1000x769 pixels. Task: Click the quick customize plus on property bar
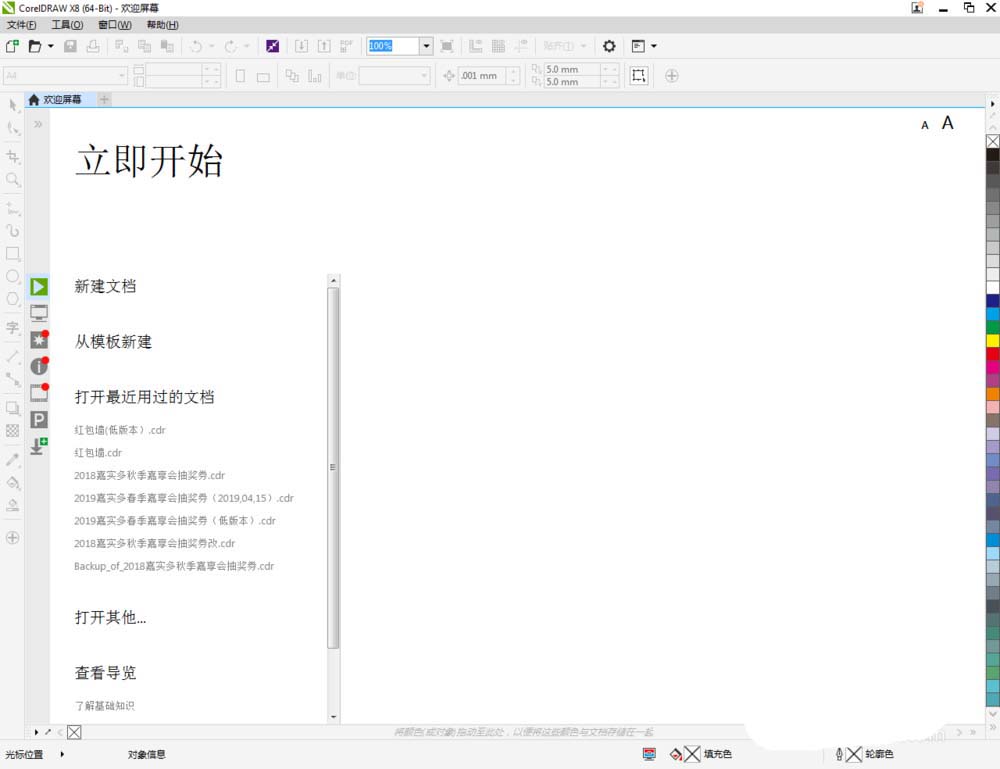pyautogui.click(x=672, y=76)
